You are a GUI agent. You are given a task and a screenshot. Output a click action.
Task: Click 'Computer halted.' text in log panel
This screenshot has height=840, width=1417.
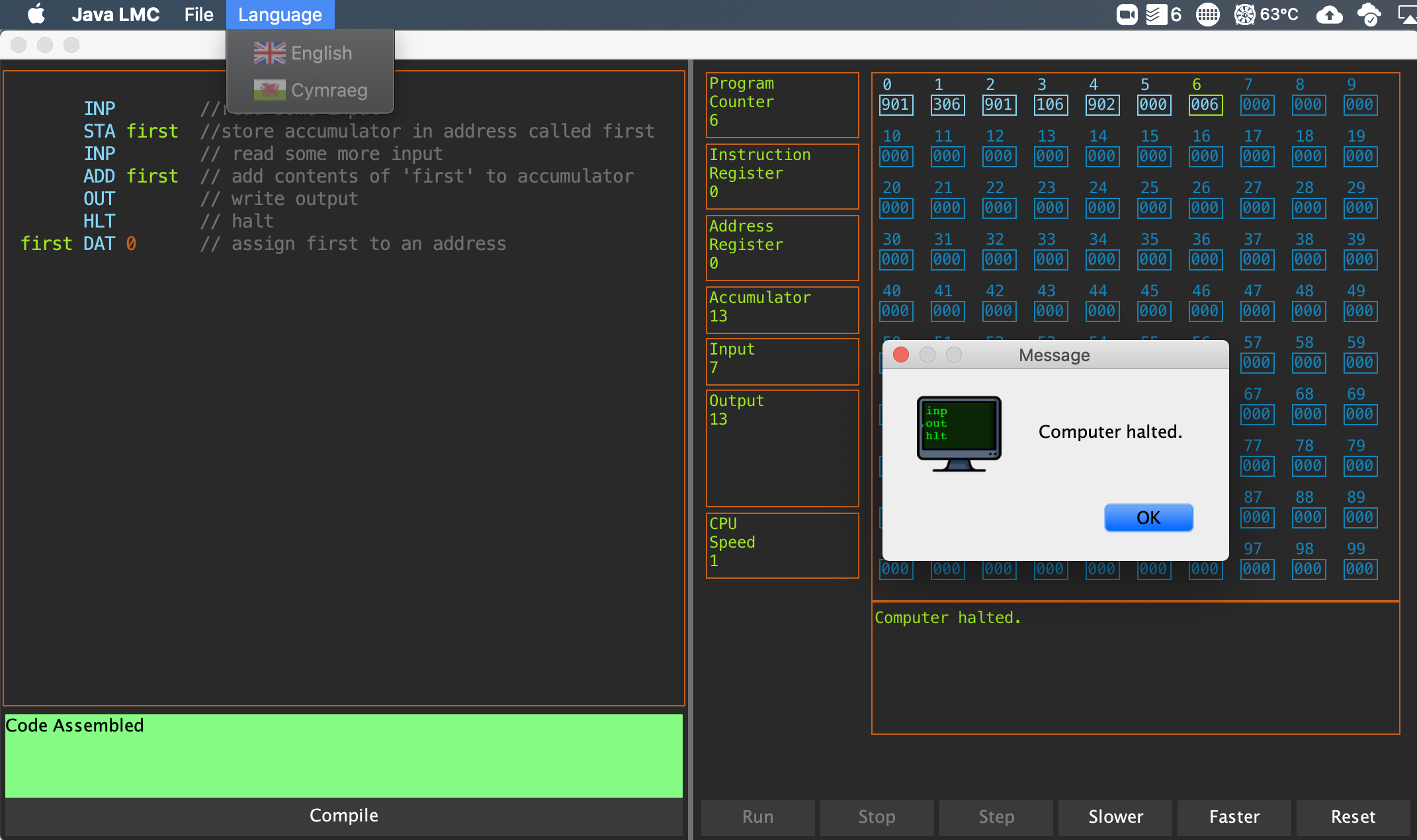[x=948, y=617]
